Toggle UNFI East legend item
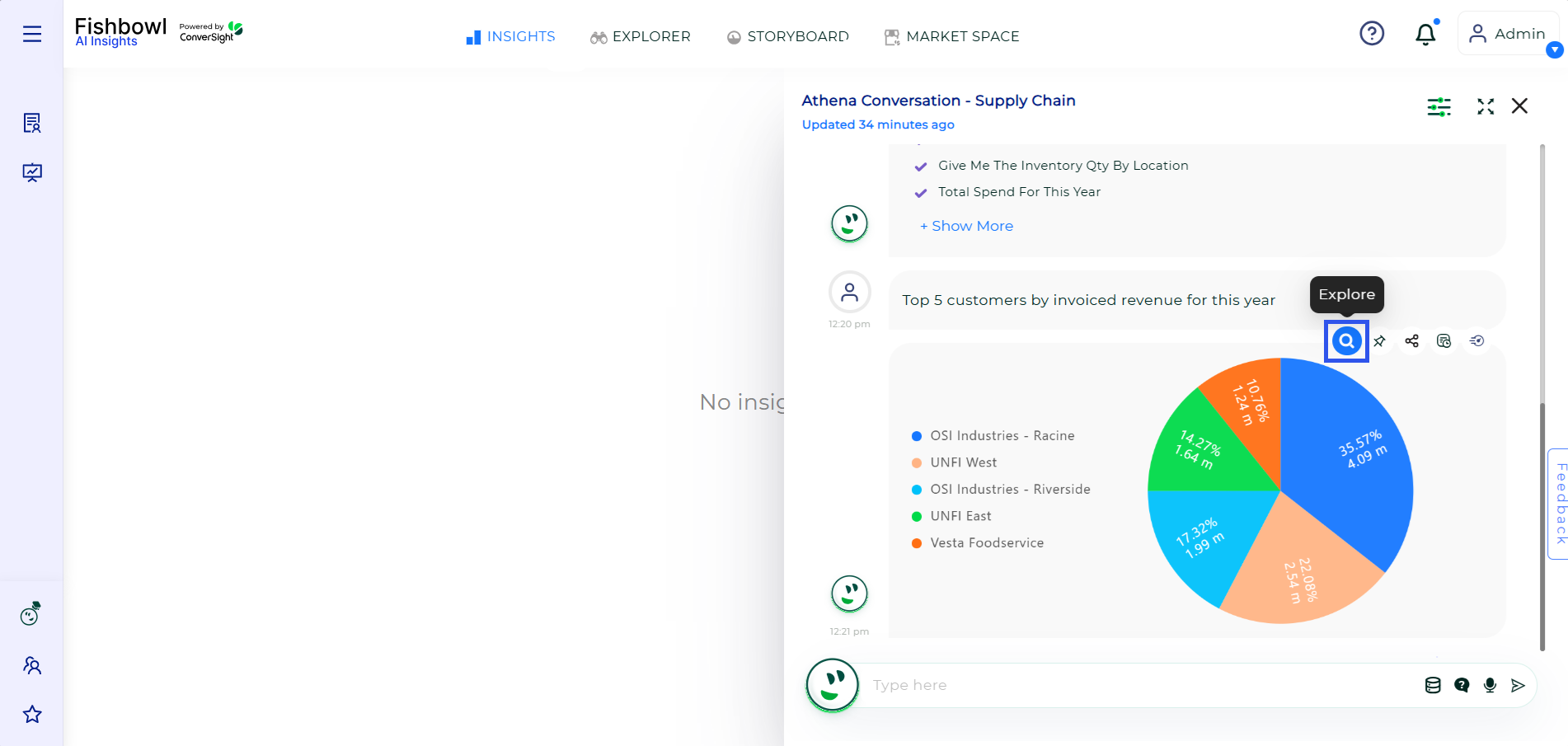Screen dimensions: 1568x746 pyautogui.click(x=951, y=516)
